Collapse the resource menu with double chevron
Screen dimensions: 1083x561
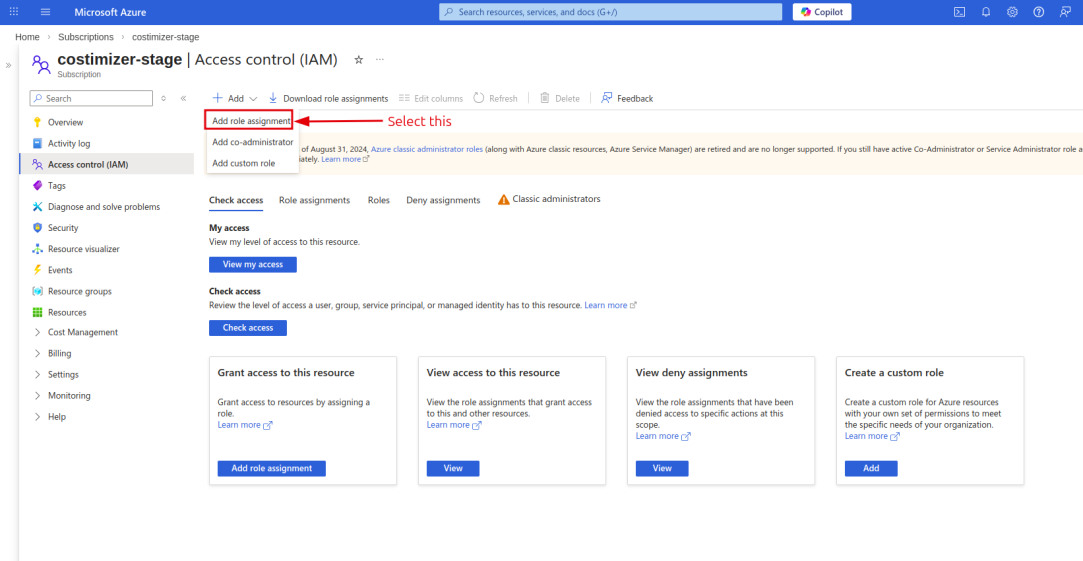183,98
